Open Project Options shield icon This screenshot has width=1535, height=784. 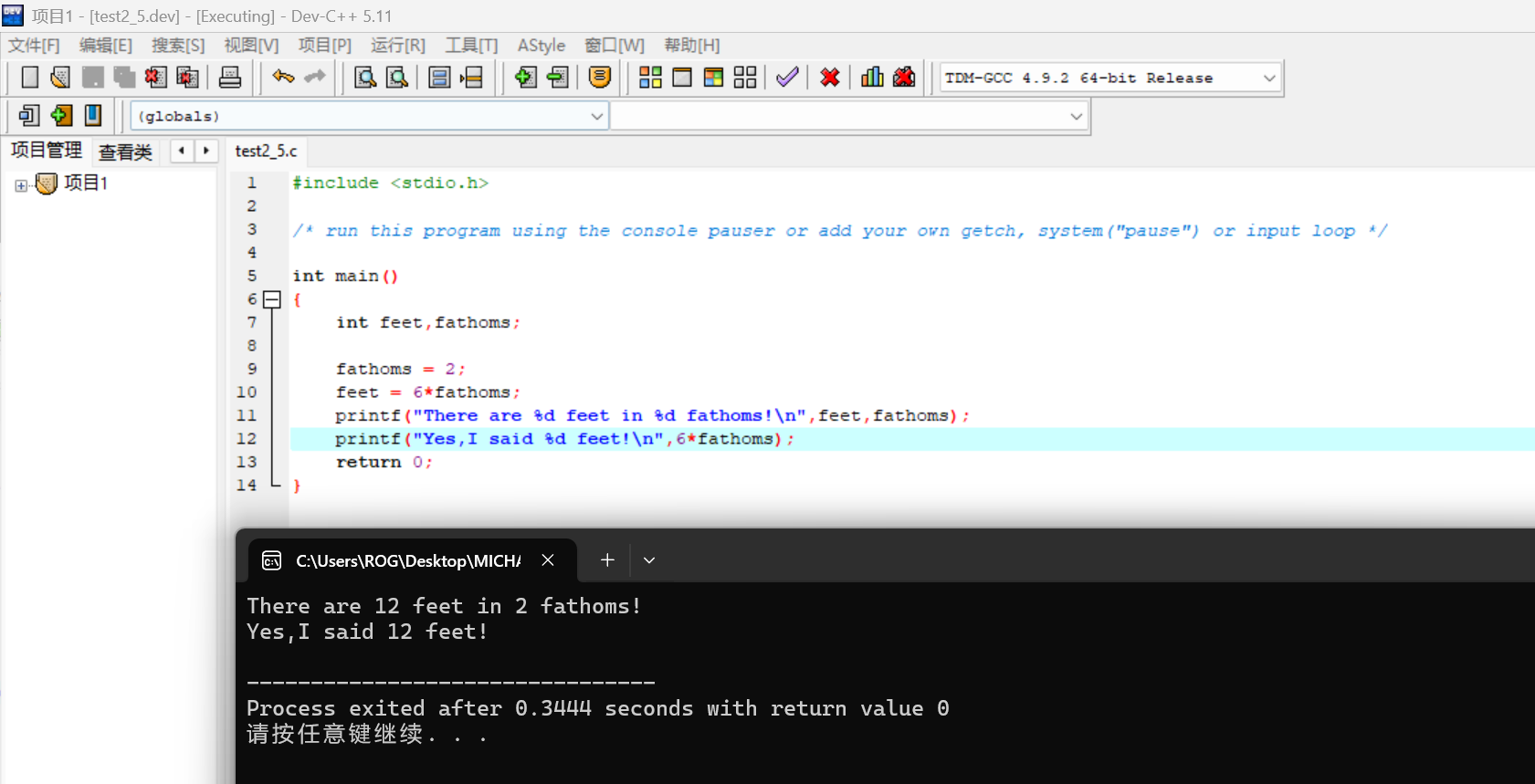600,78
